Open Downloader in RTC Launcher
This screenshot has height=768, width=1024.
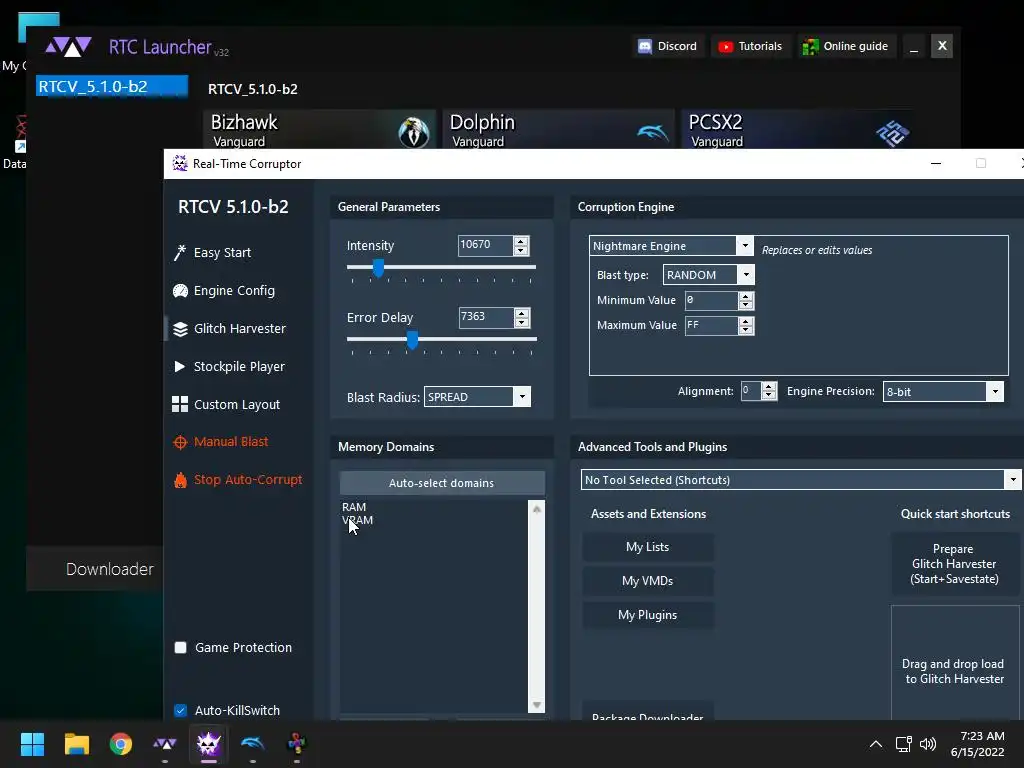click(110, 569)
